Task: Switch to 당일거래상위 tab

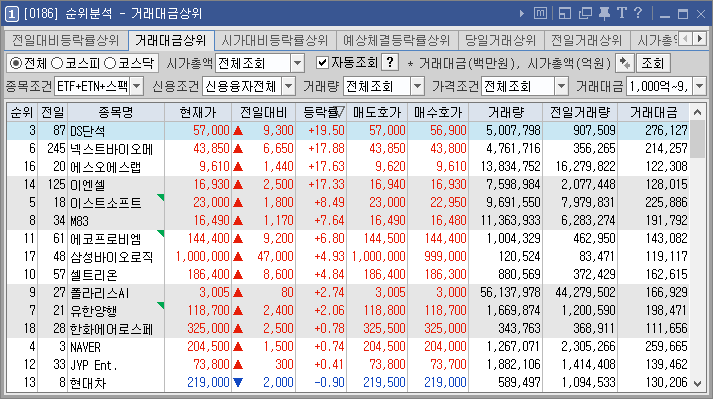Action: pyautogui.click(x=500, y=40)
